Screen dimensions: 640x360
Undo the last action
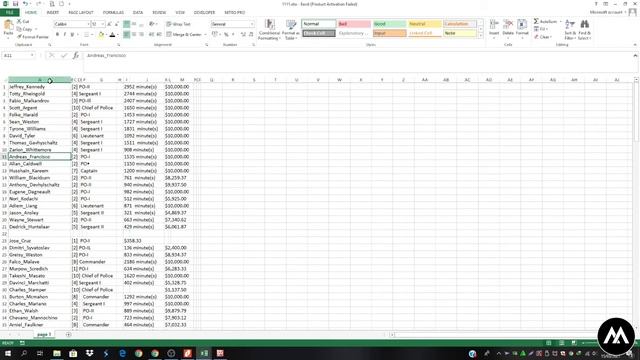(26, 4)
